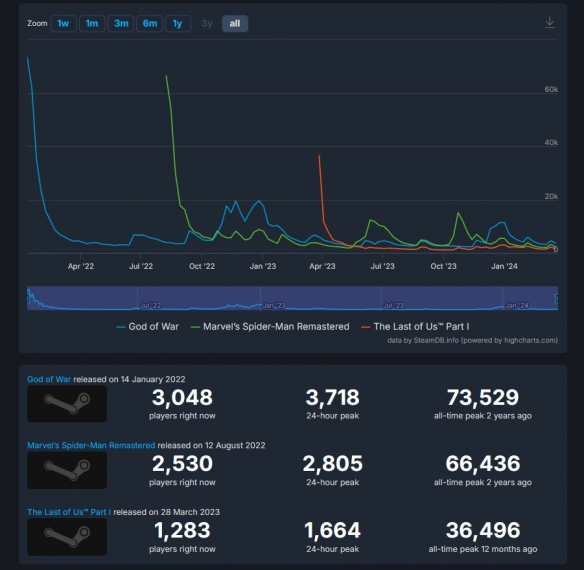Click the 3,718 24-hour peak value

tap(333, 398)
